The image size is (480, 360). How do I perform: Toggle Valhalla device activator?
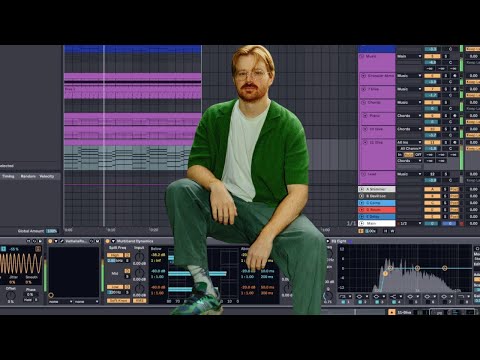point(50,241)
